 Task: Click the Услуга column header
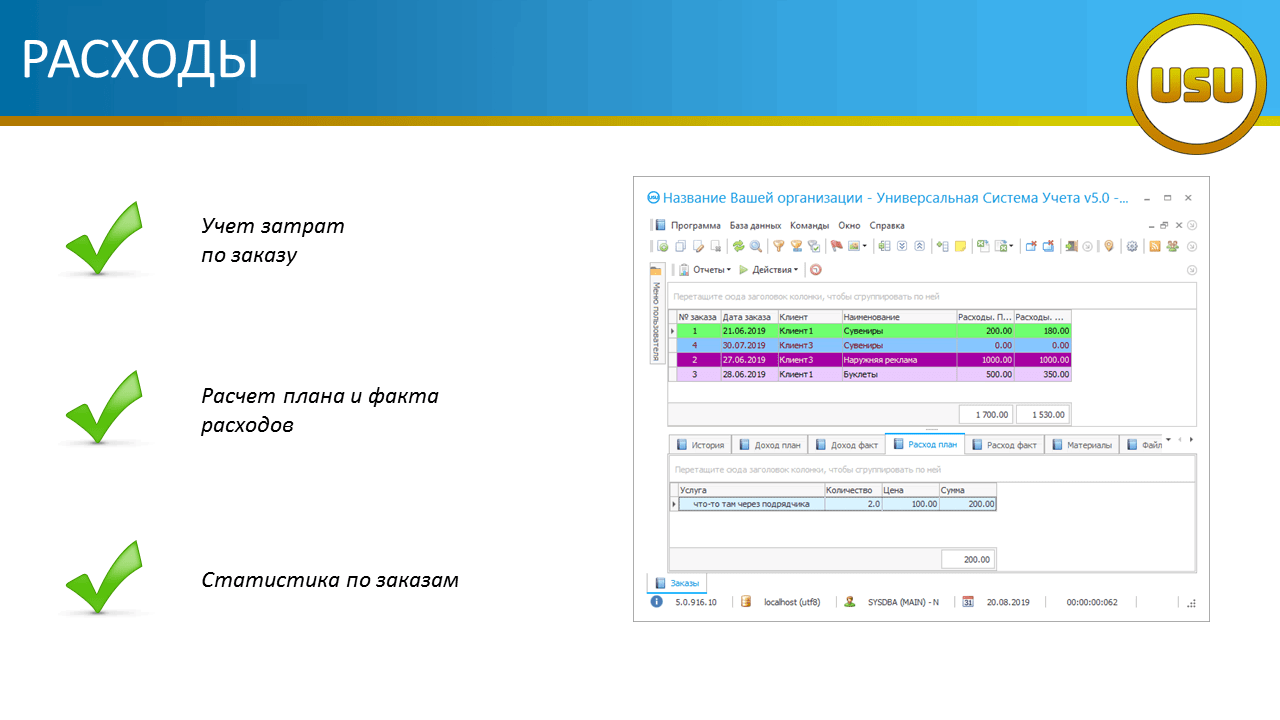(751, 490)
